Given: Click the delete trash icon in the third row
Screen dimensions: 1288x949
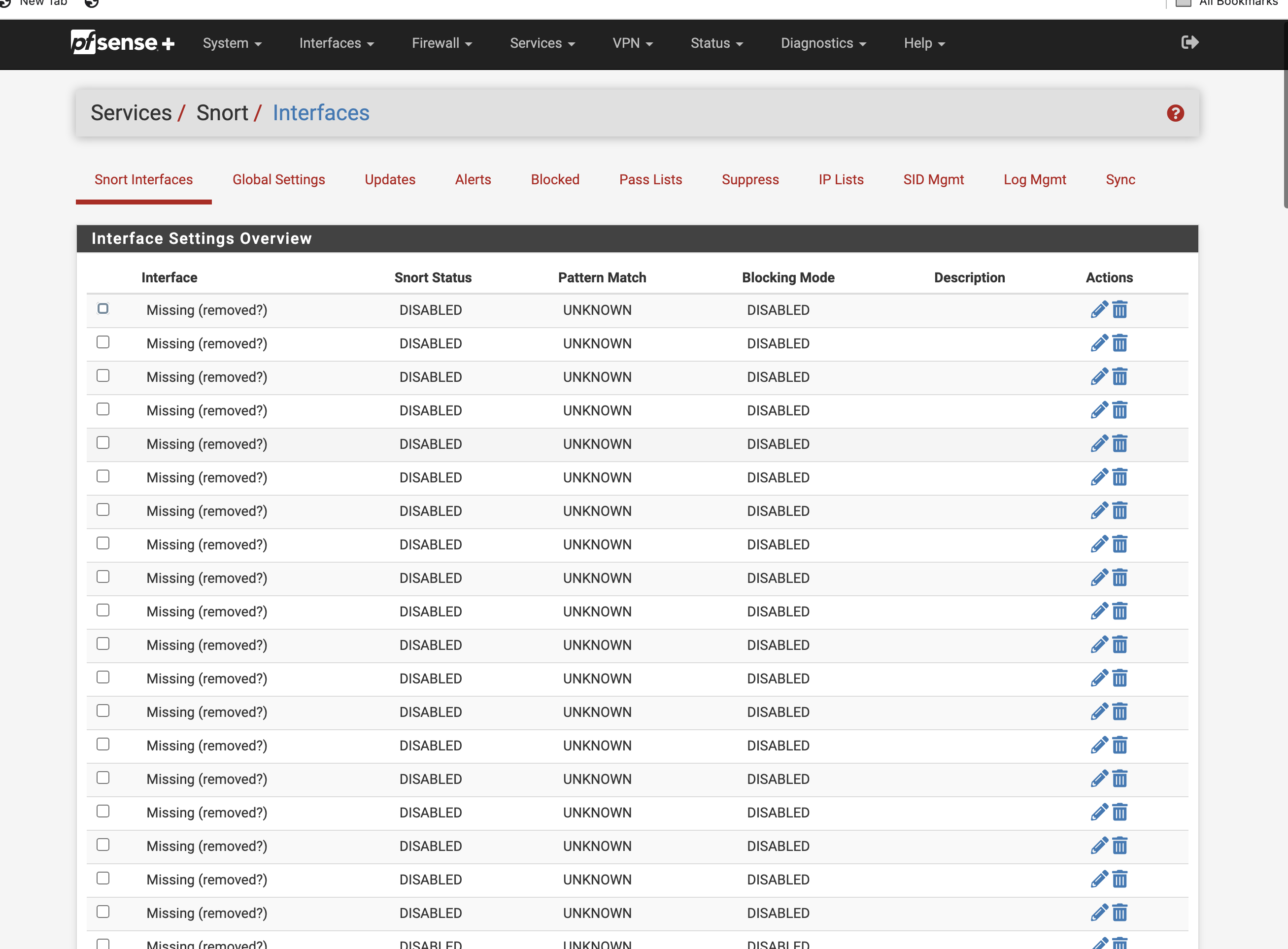Looking at the screenshot, I should click(x=1119, y=377).
